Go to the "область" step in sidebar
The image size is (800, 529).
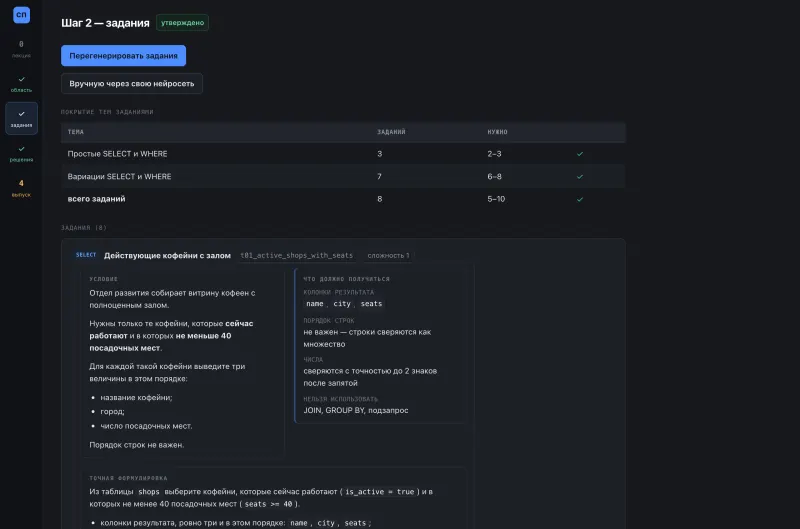(21, 84)
